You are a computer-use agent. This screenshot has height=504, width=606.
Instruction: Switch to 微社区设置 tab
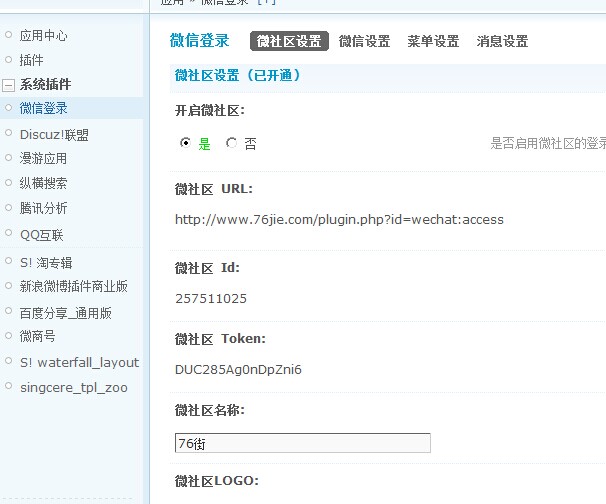(x=289, y=41)
